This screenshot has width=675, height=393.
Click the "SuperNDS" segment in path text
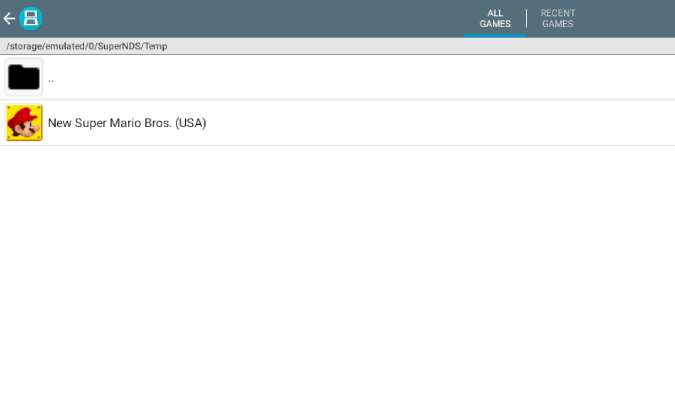(119, 46)
